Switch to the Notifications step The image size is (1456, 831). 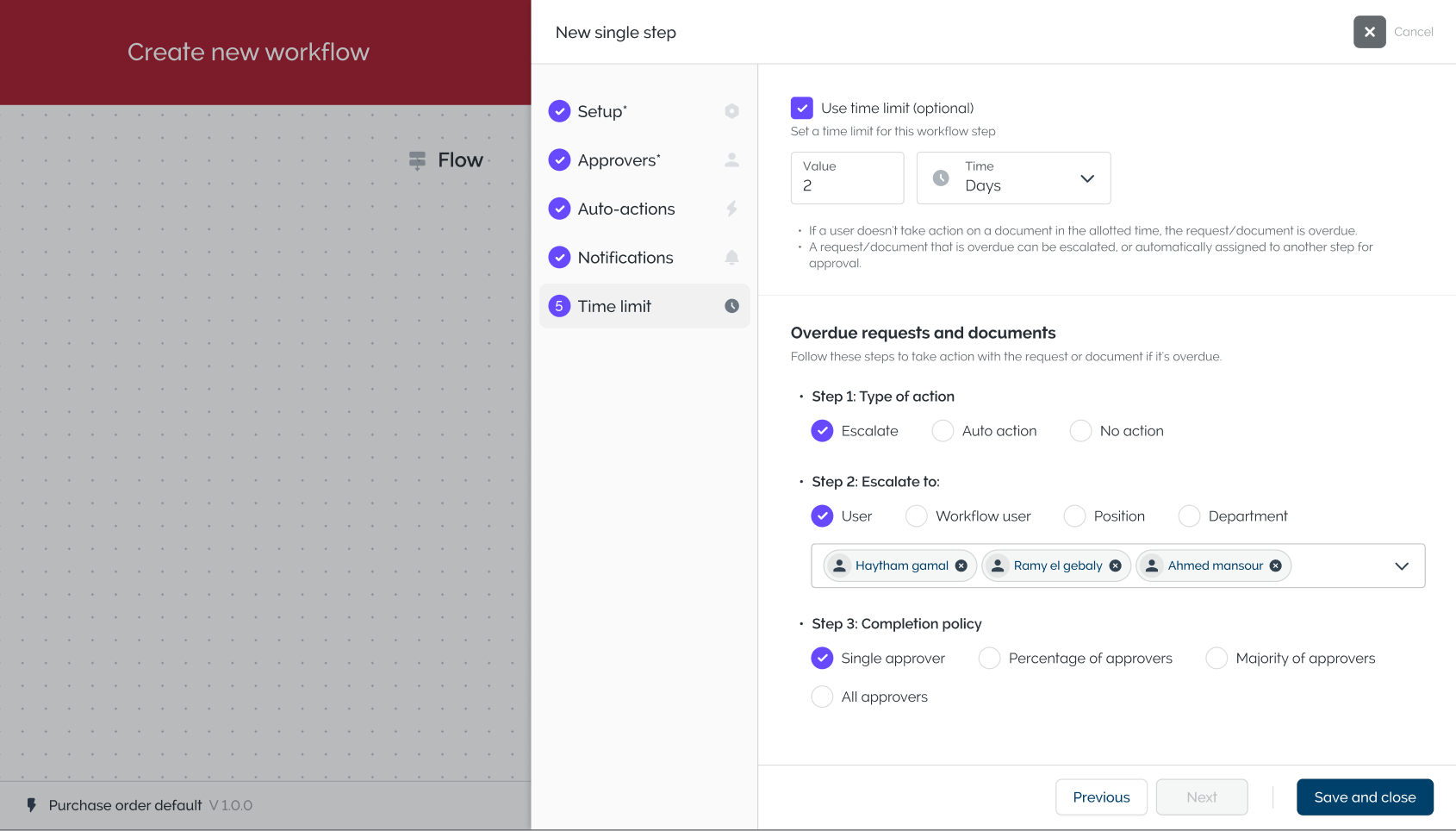tap(625, 258)
